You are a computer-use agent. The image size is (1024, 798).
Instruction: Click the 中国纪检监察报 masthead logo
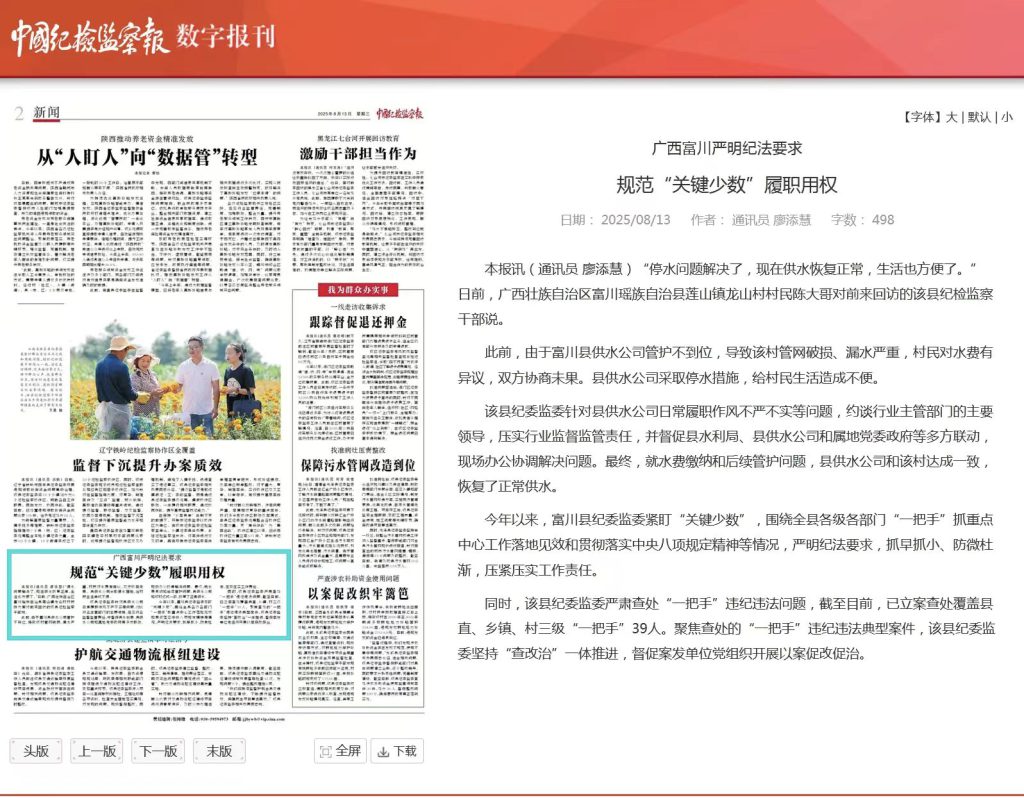[x=88, y=38]
